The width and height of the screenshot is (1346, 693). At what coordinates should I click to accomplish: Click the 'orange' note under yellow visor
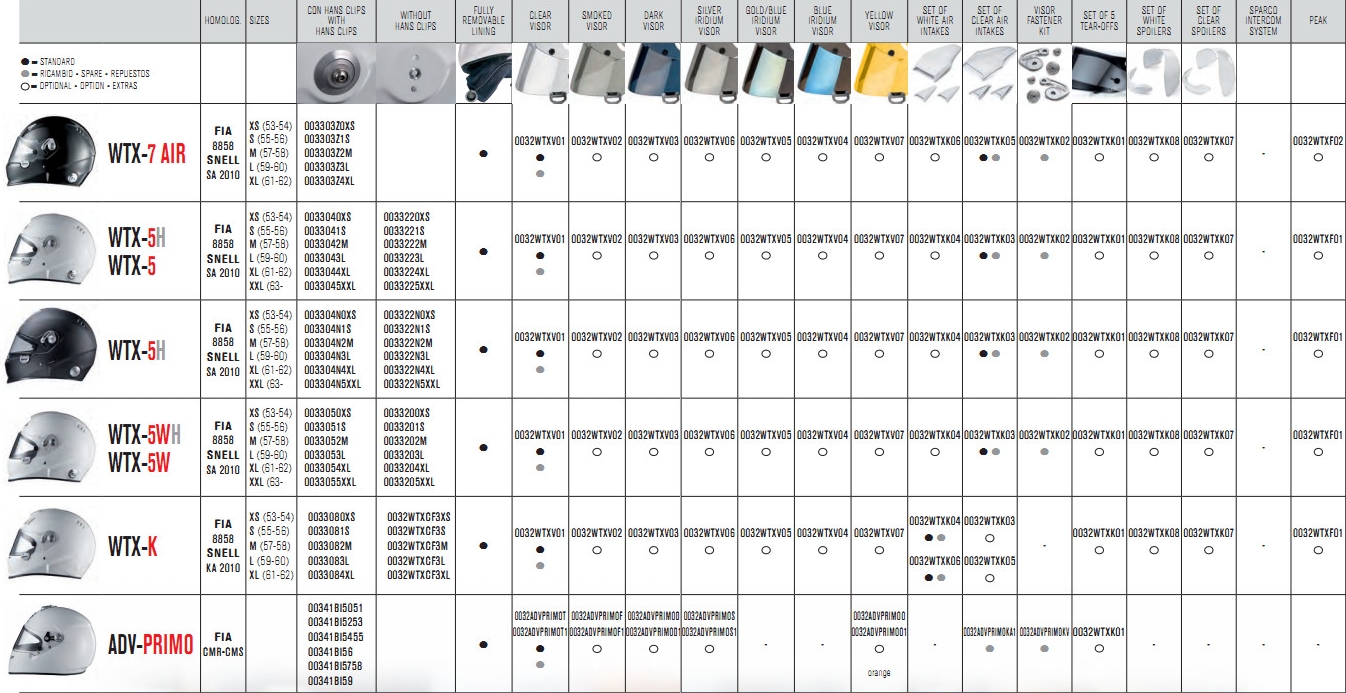pos(879,673)
